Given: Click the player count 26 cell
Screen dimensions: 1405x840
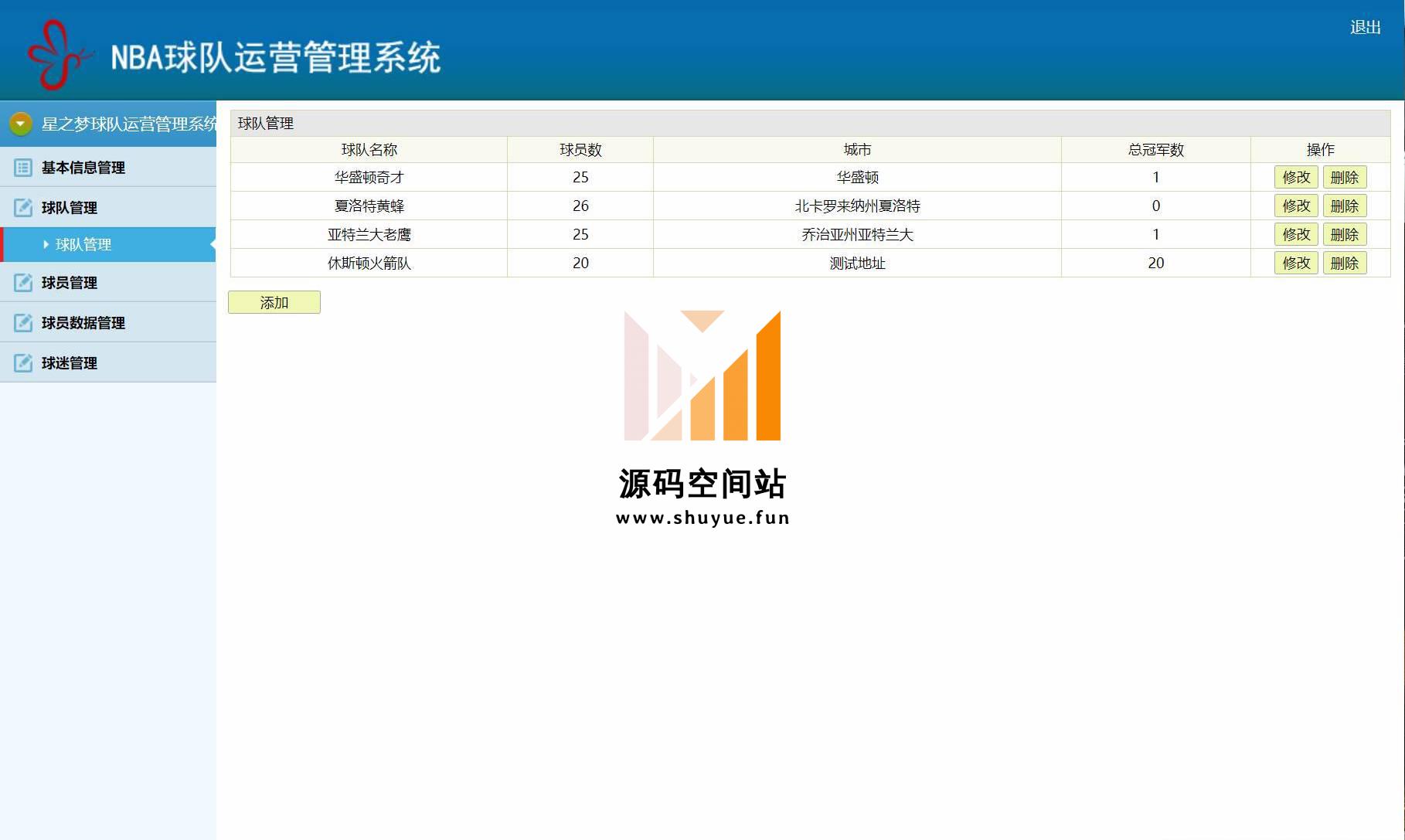Looking at the screenshot, I should (580, 206).
